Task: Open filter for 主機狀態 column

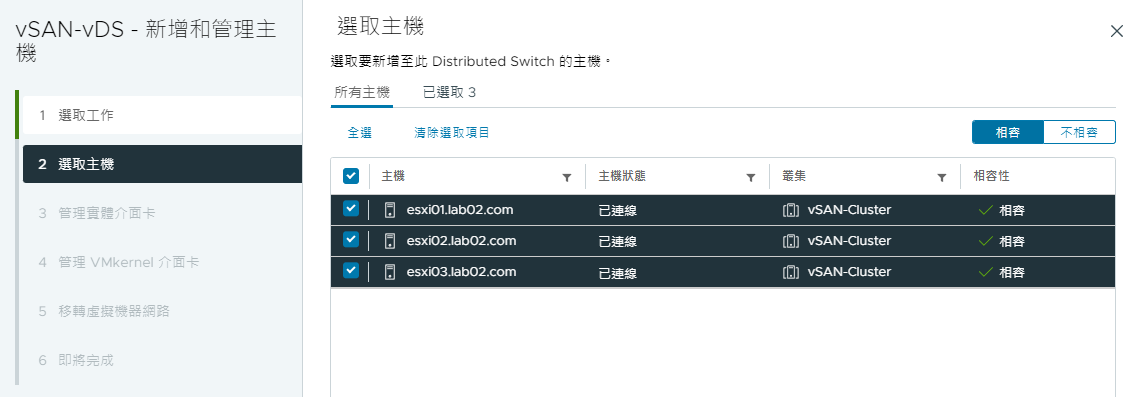Action: (x=751, y=177)
